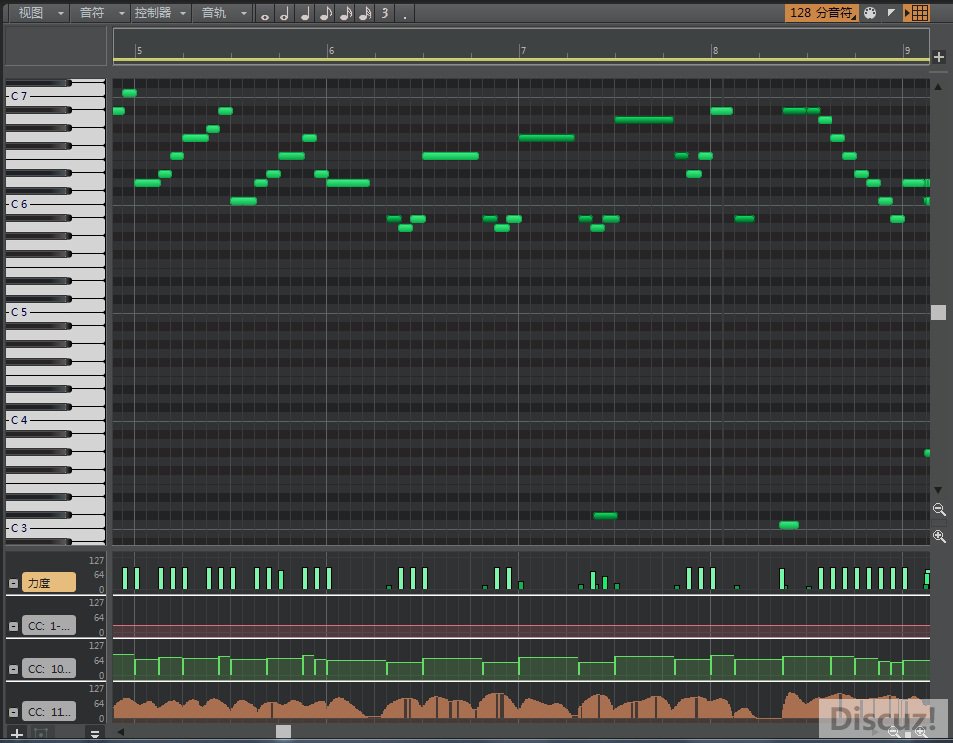Click measure 6 on time ruler

pos(331,50)
